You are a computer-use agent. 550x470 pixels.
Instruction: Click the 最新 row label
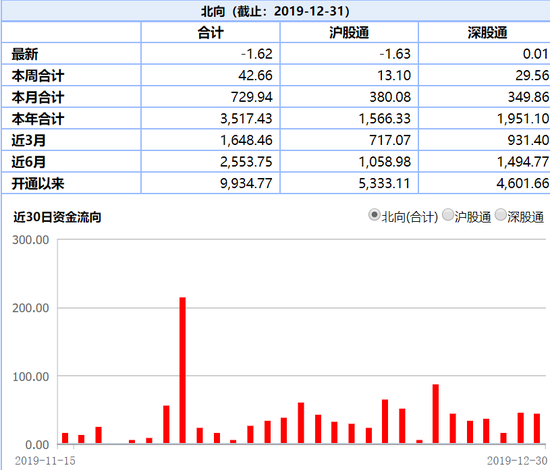tap(25, 54)
